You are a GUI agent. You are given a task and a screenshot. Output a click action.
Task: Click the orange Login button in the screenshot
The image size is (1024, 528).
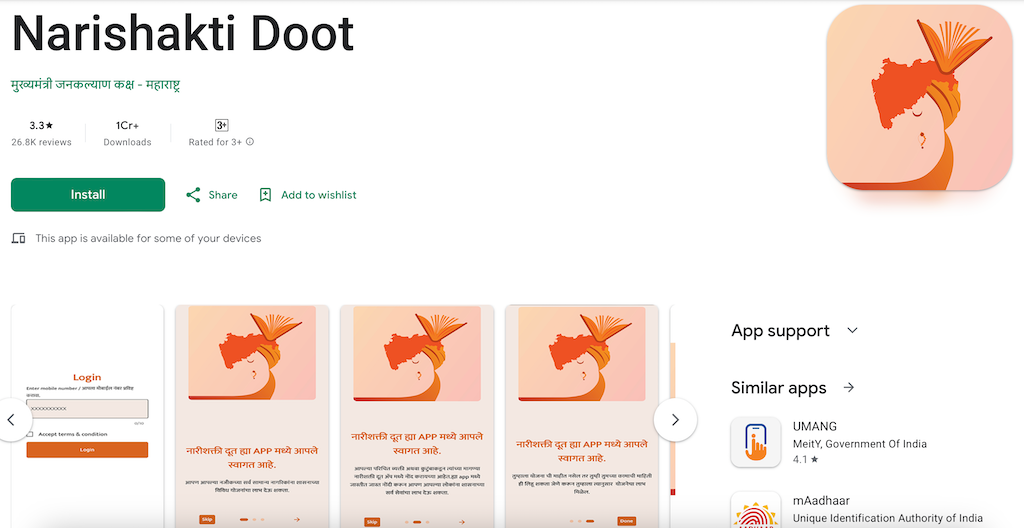click(87, 450)
